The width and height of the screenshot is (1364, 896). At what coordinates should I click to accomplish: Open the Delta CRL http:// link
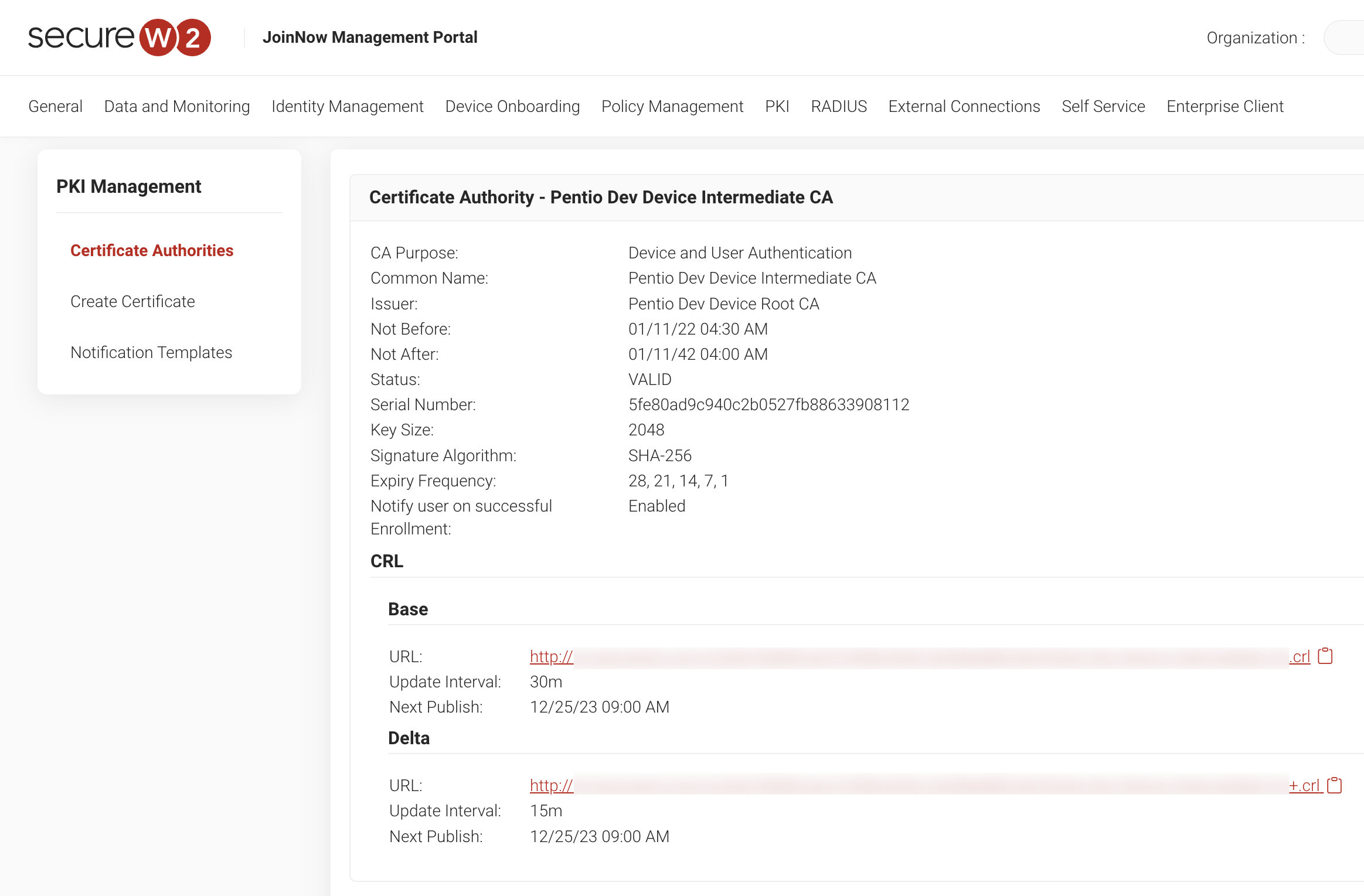(552, 785)
